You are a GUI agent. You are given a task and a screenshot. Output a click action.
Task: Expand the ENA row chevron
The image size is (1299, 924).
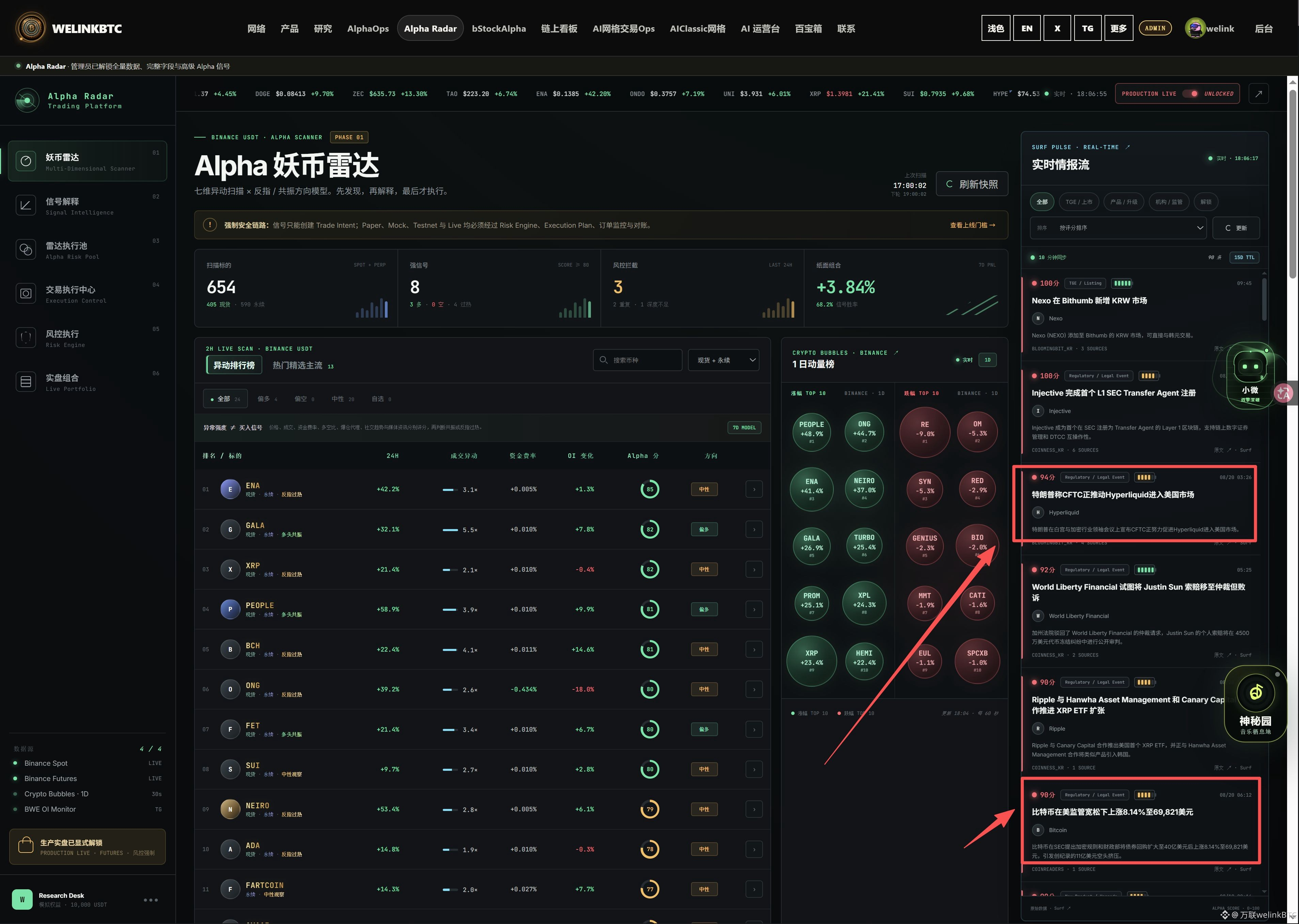tap(754, 489)
